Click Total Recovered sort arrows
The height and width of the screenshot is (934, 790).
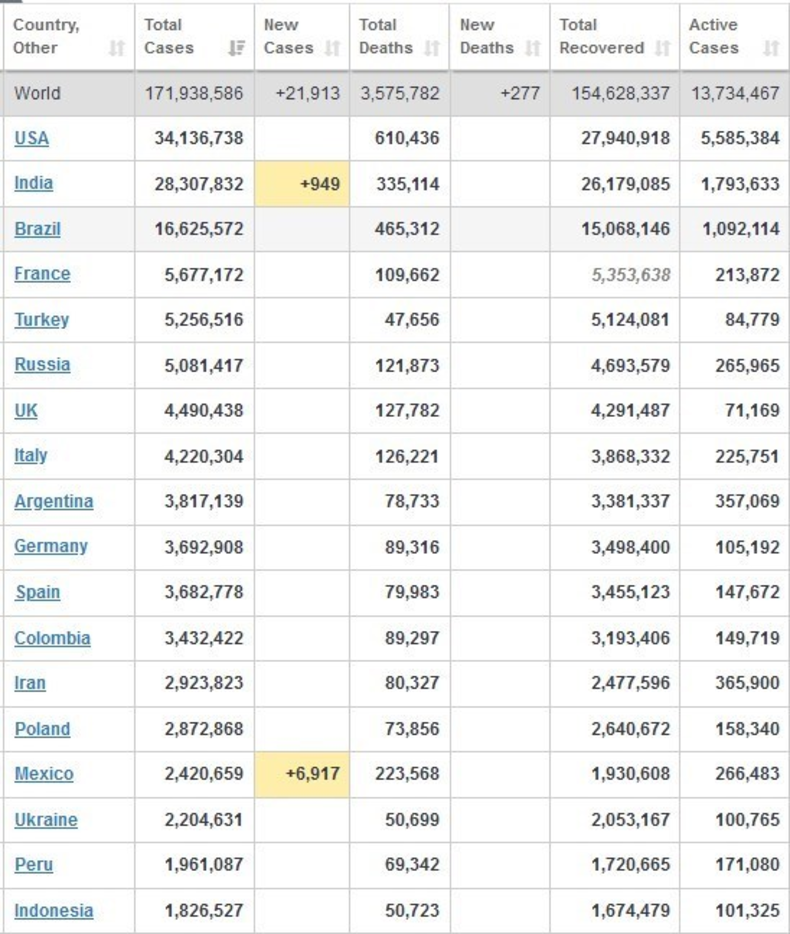(x=662, y=48)
